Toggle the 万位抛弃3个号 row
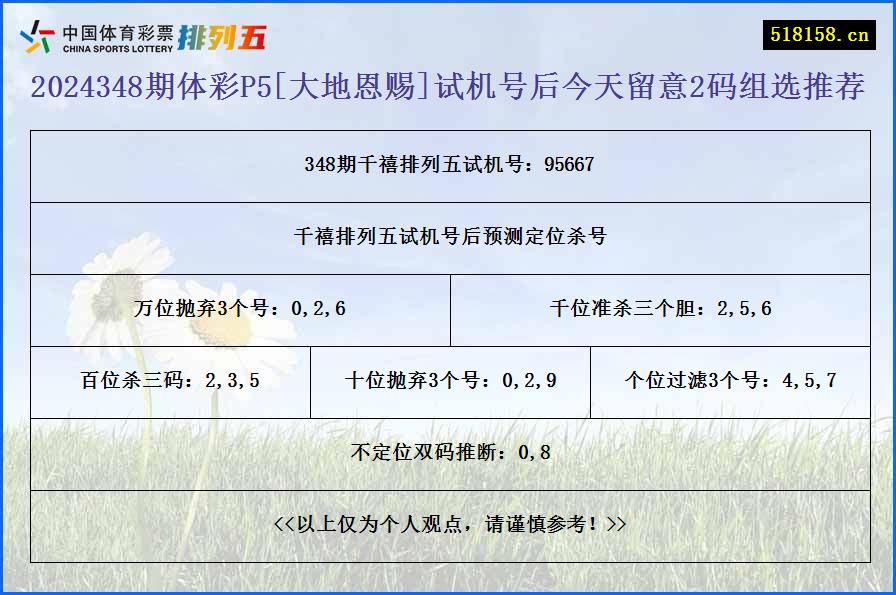896x595 pixels. tap(240, 310)
